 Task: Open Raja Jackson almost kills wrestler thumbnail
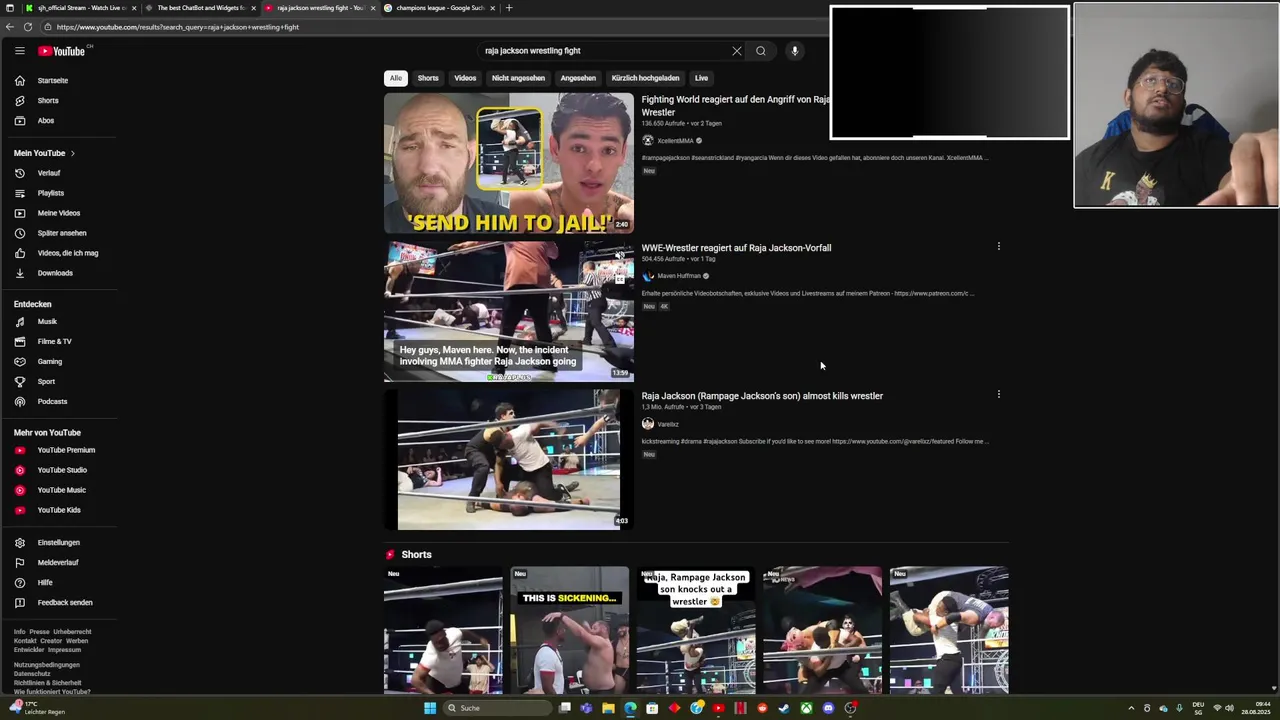509,459
